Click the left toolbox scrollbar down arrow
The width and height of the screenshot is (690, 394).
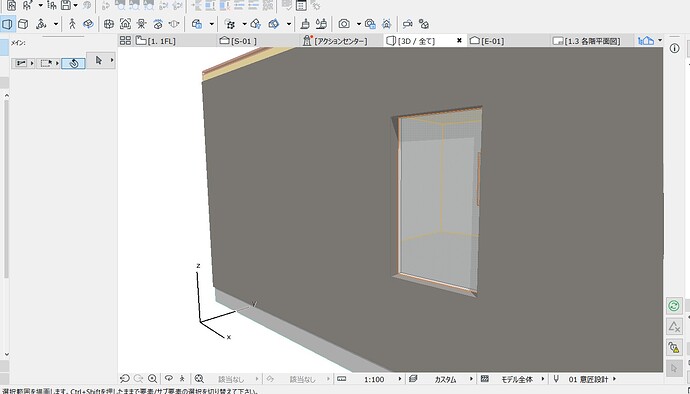[6, 353]
